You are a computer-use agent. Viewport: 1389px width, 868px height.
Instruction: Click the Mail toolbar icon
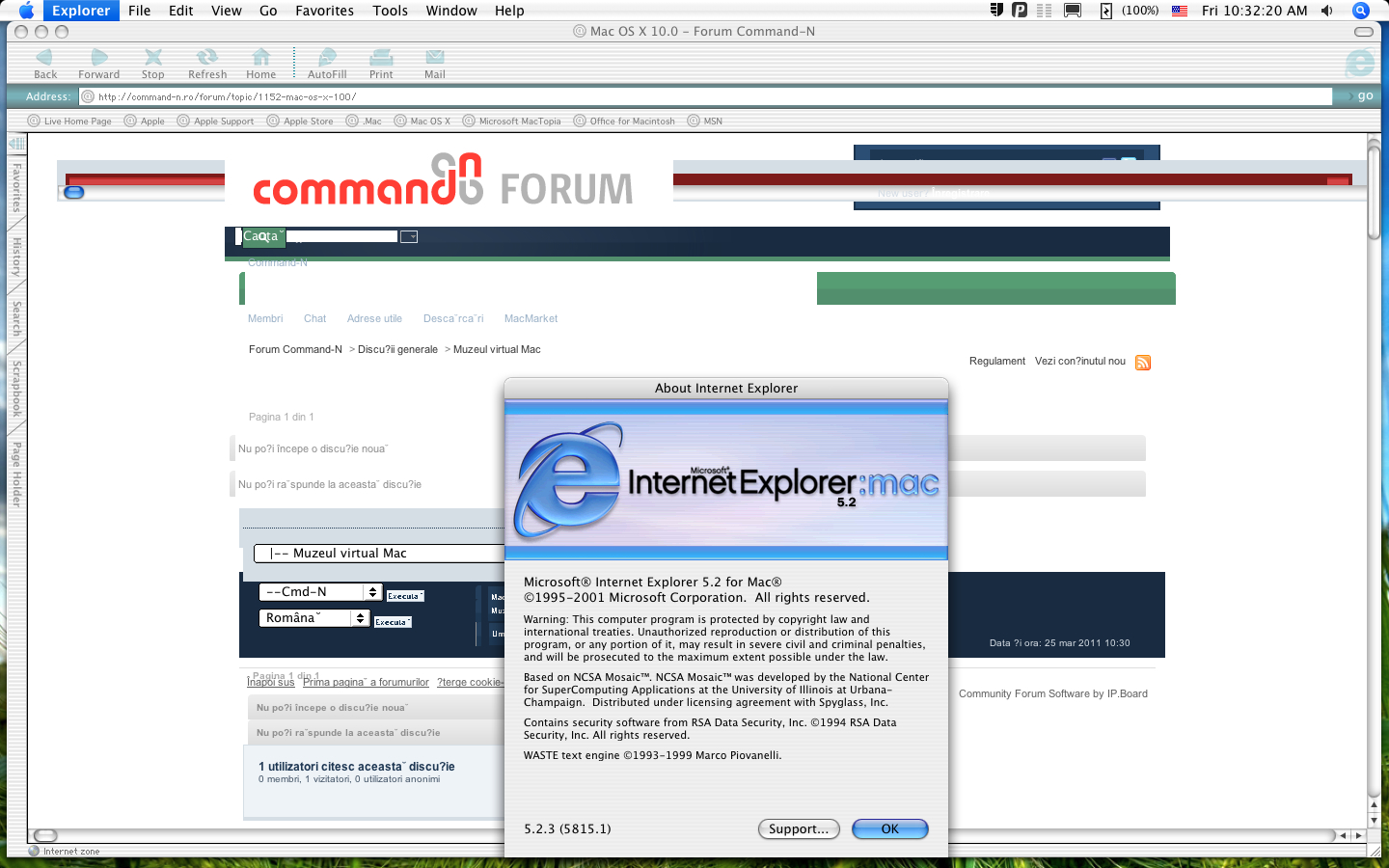[x=435, y=58]
